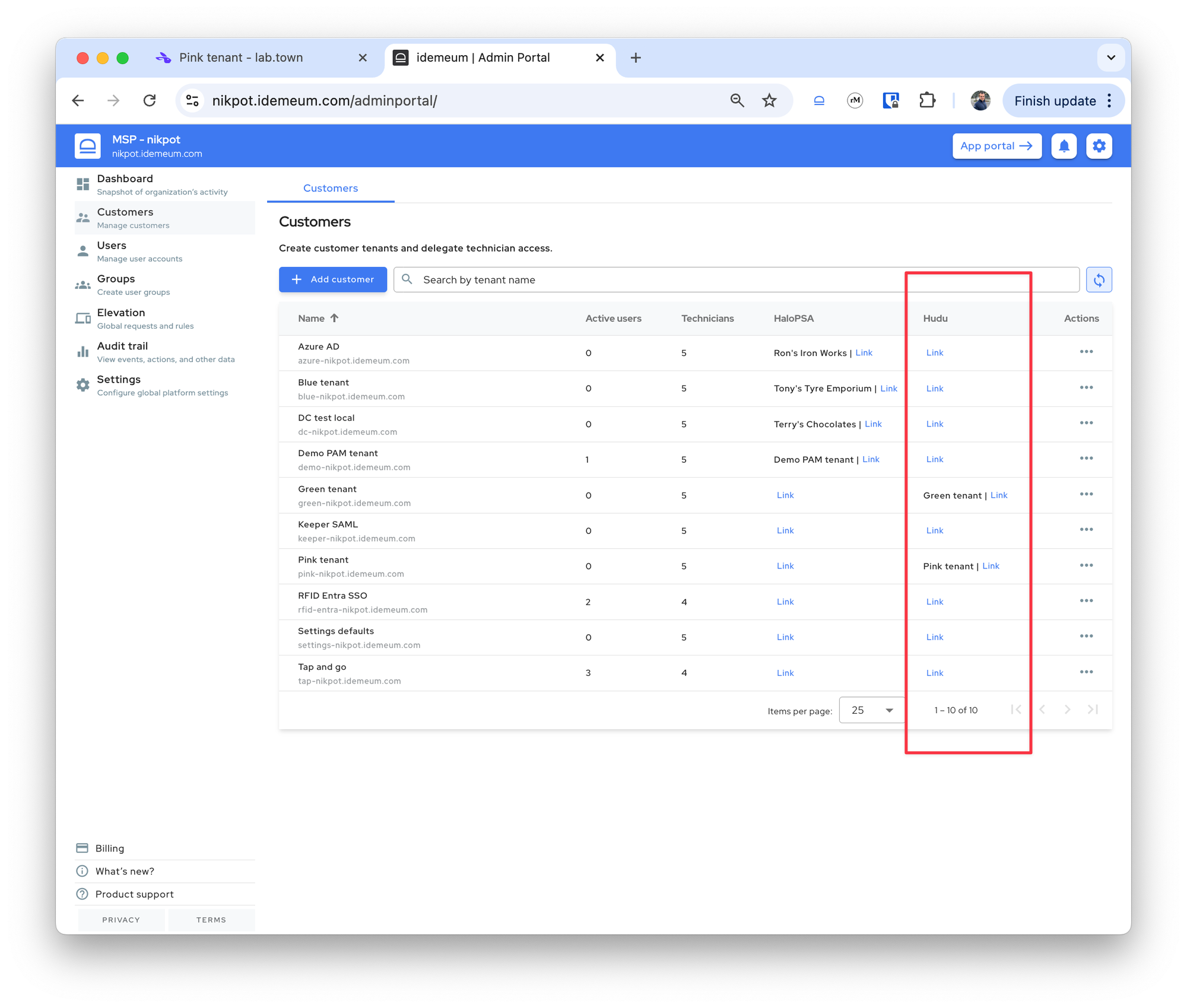This screenshot has height=1008, width=1187.
Task: Open actions menu for Pink tenant row
Action: (1086, 565)
